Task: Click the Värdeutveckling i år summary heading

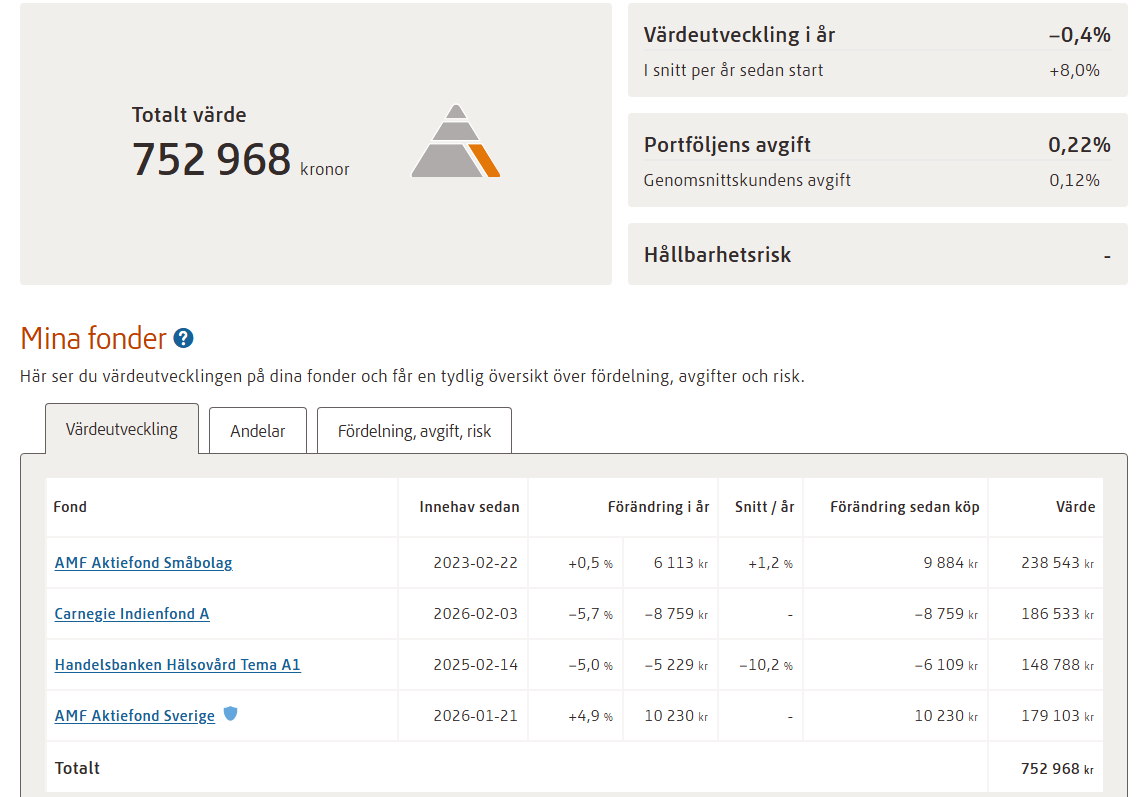Action: tap(739, 35)
